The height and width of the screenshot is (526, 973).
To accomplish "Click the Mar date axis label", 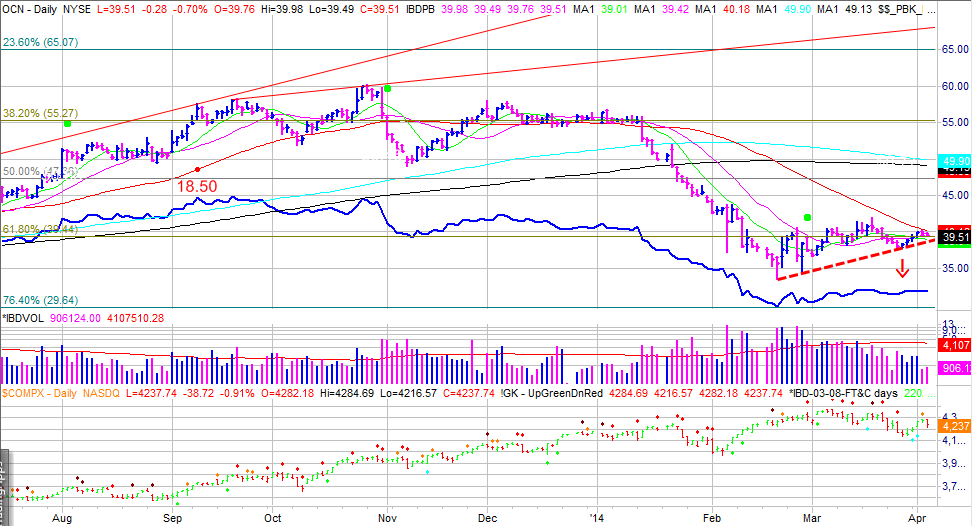I will click(812, 518).
